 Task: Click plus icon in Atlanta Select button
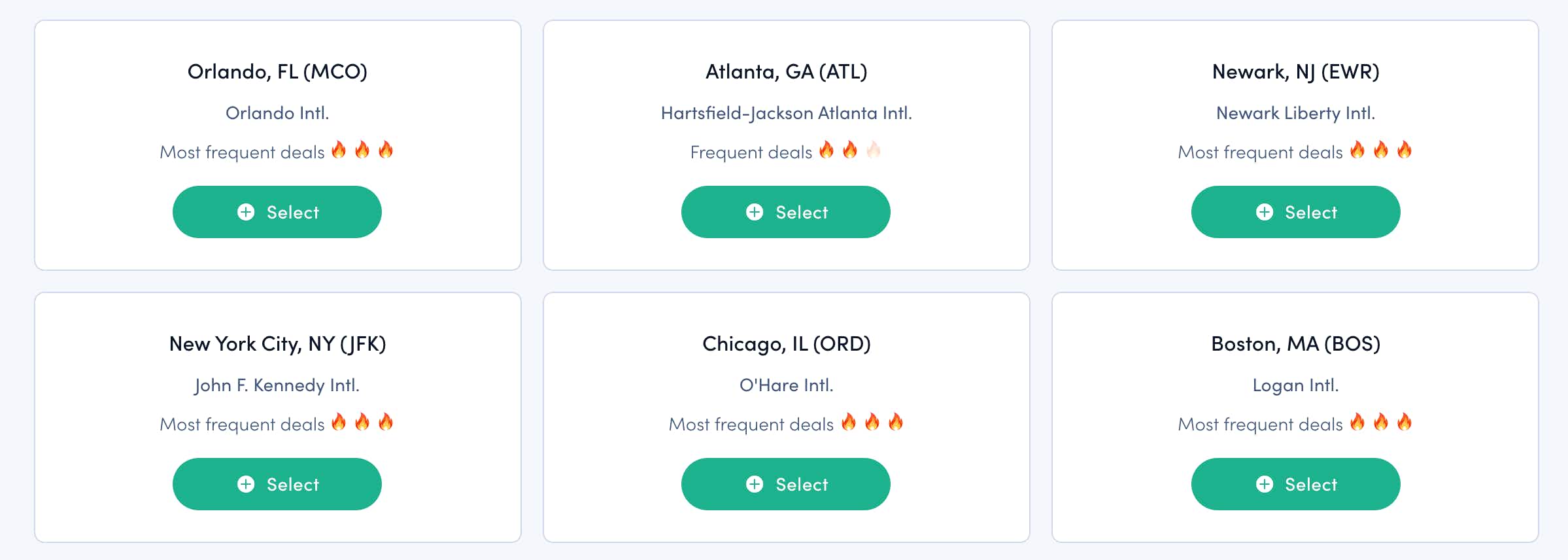click(755, 212)
